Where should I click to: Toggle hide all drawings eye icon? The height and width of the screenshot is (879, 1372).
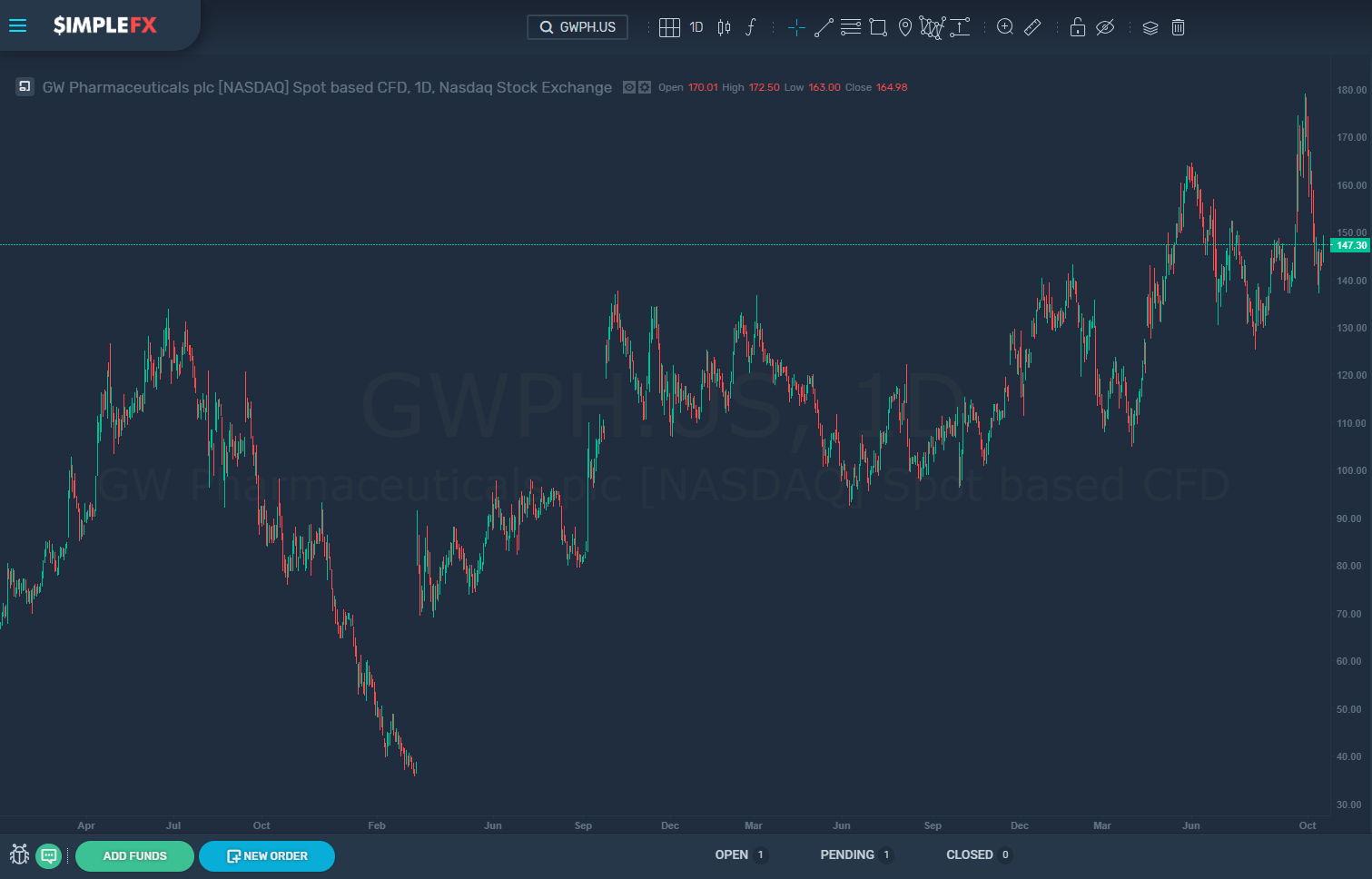click(x=1105, y=27)
